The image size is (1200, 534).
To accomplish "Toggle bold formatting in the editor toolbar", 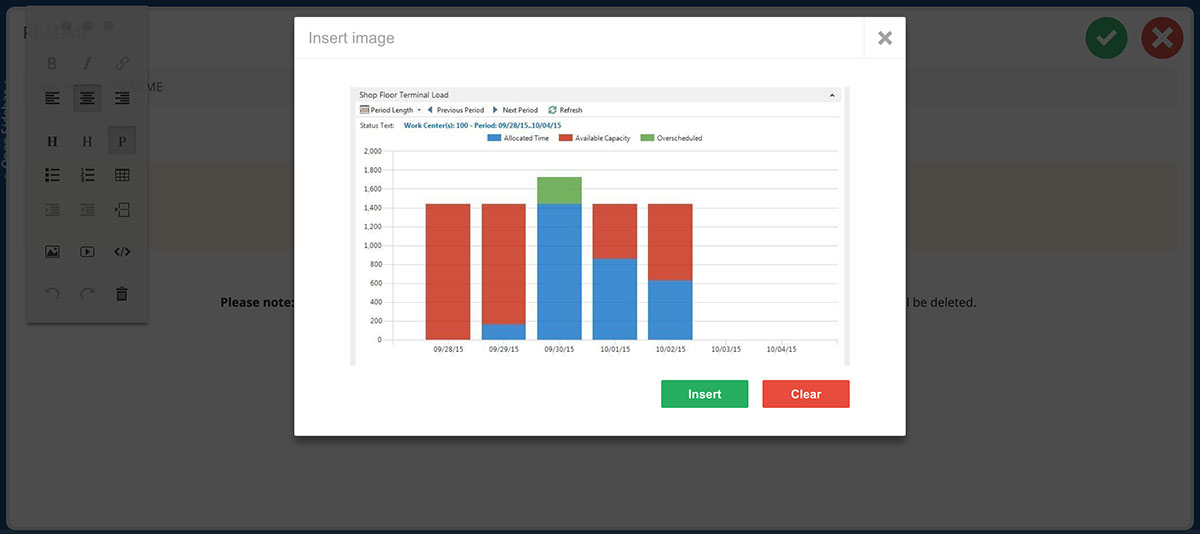I will click(x=52, y=63).
